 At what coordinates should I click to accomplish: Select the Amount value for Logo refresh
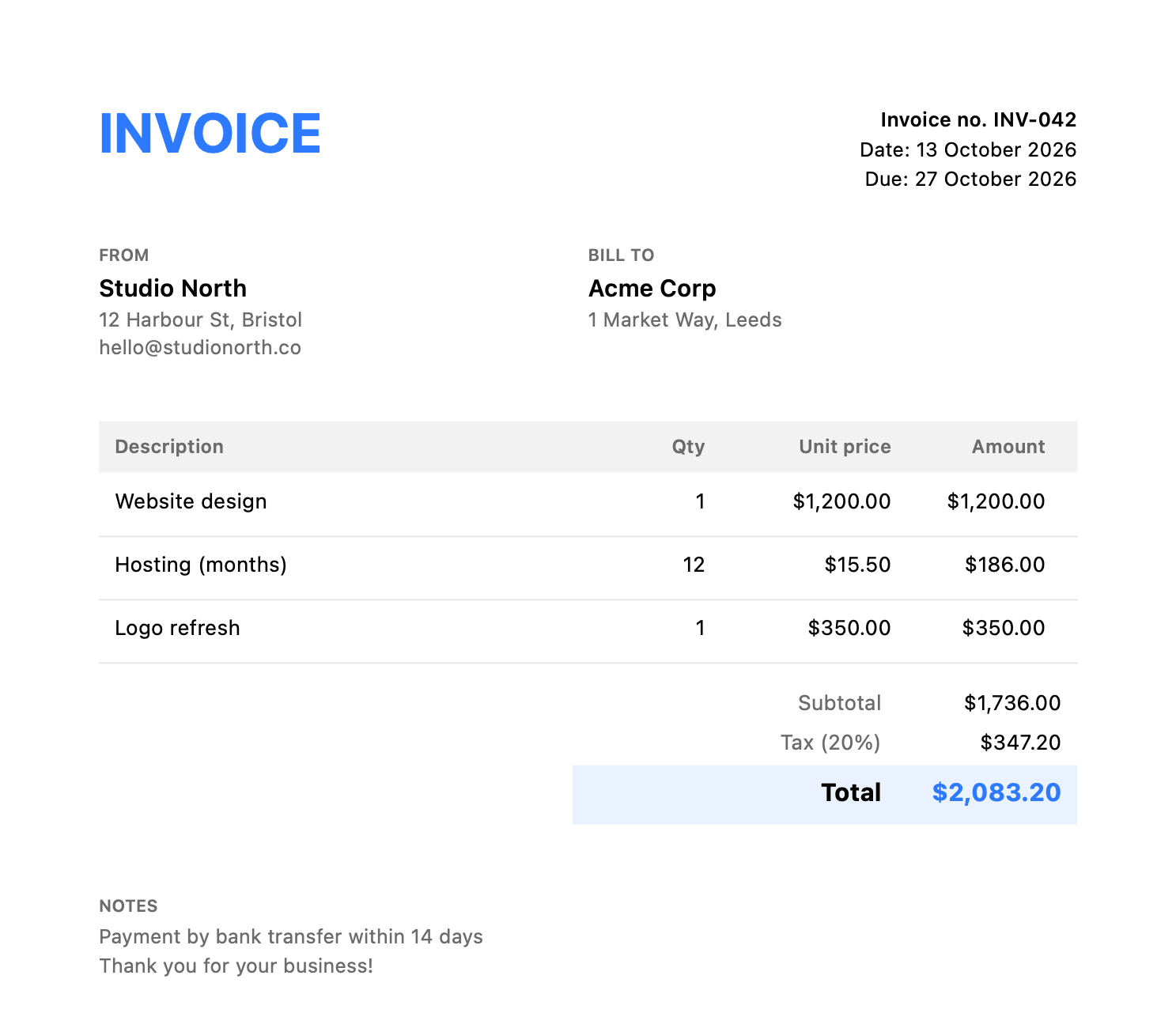pos(1004,628)
